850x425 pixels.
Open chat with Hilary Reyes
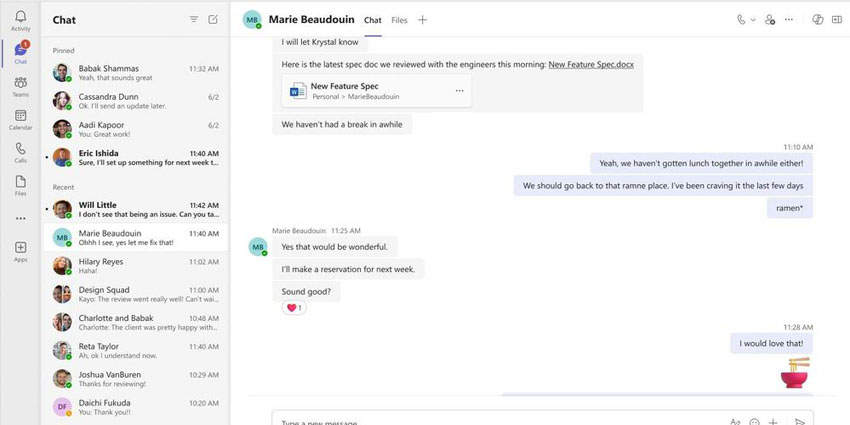click(x=136, y=266)
